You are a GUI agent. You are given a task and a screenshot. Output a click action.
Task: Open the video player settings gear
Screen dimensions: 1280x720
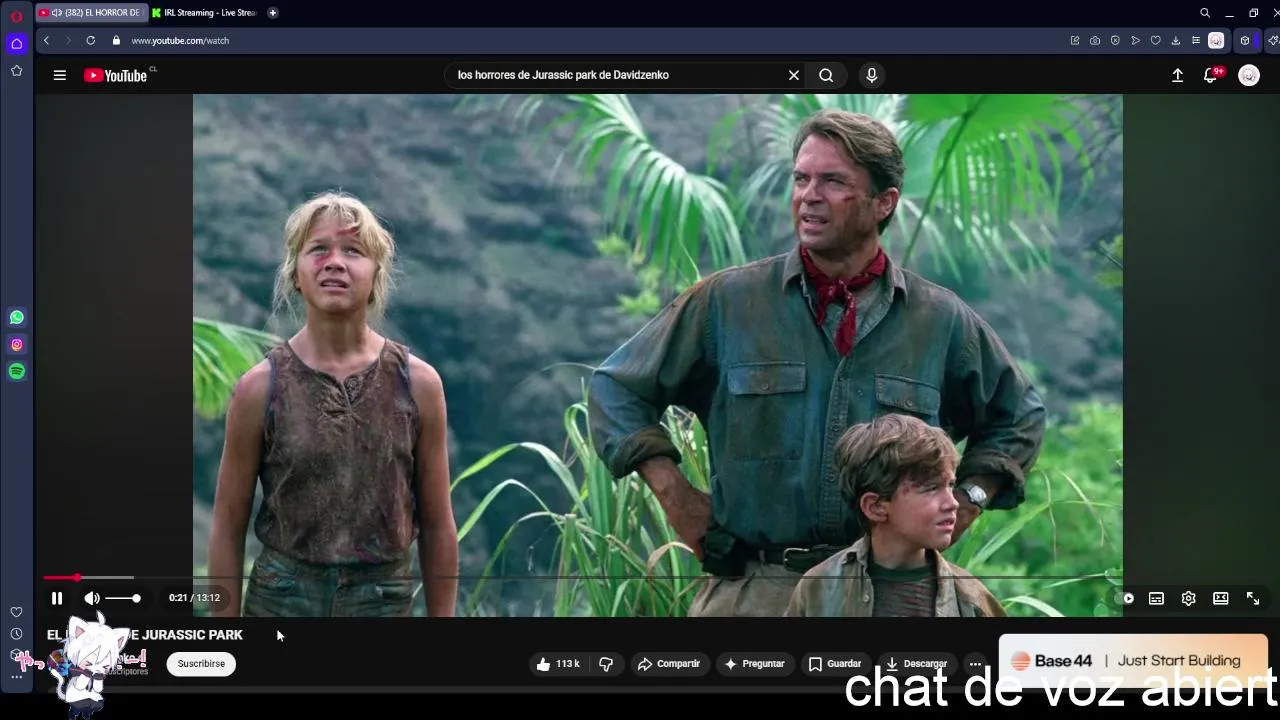click(x=1188, y=598)
